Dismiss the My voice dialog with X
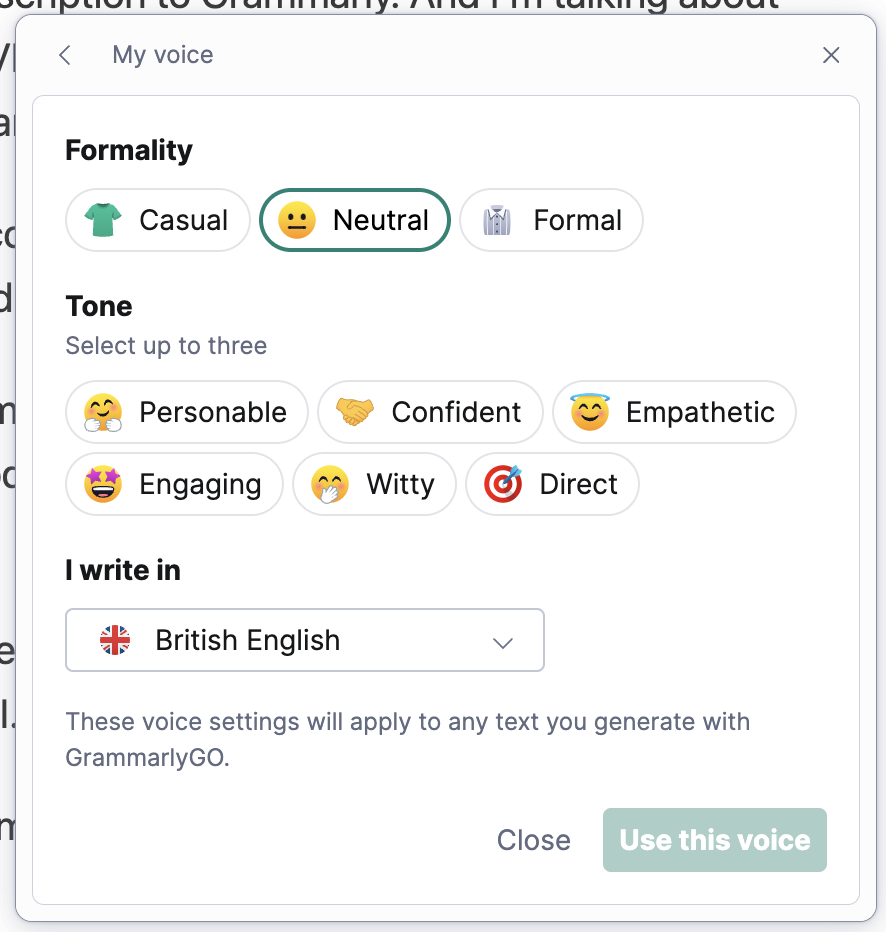 (x=831, y=55)
